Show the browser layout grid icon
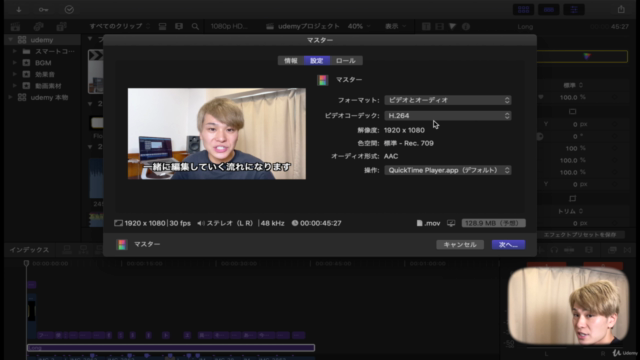The image size is (640, 360). (x=524, y=9)
